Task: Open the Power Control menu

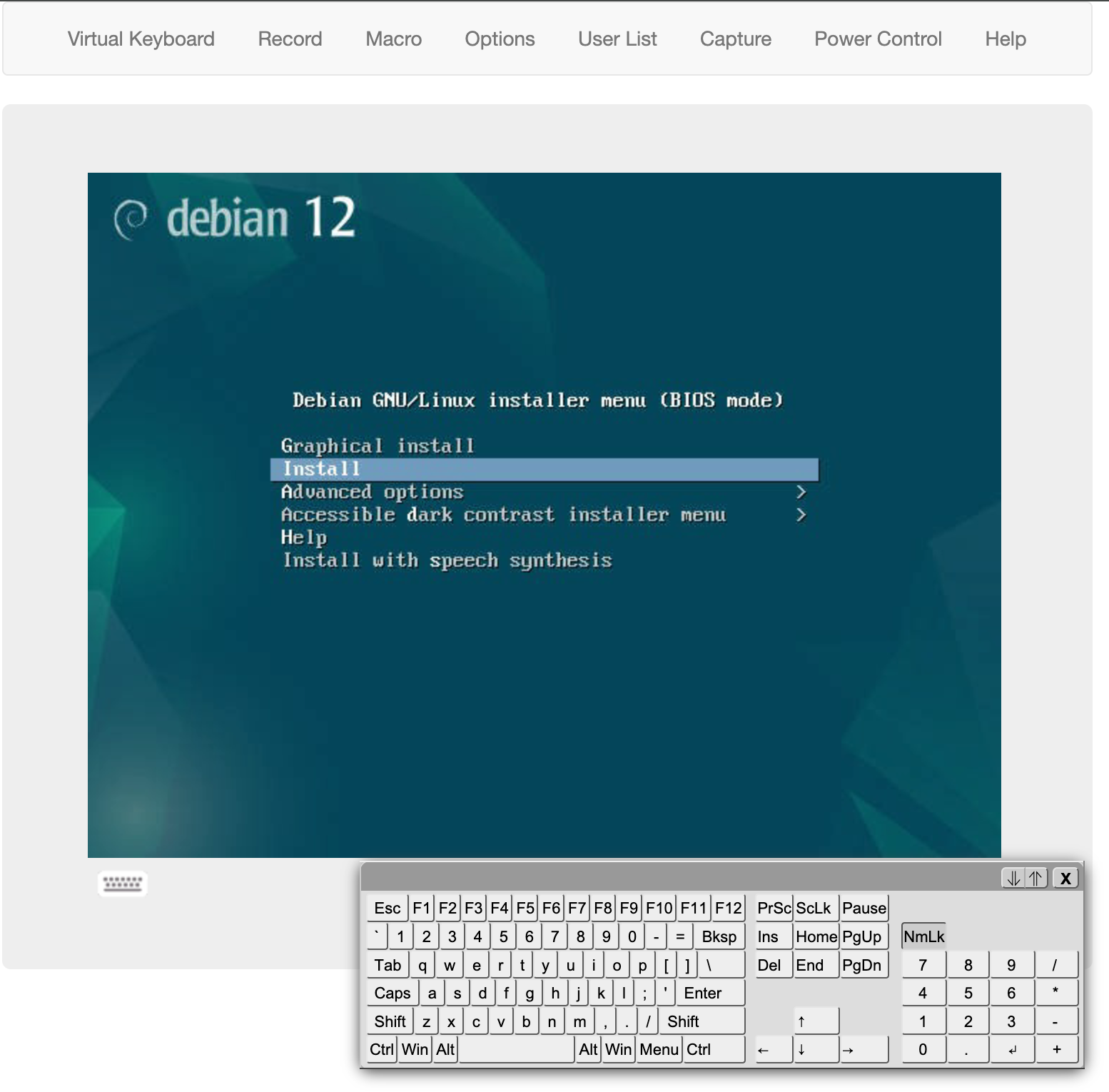Action: pos(878,39)
